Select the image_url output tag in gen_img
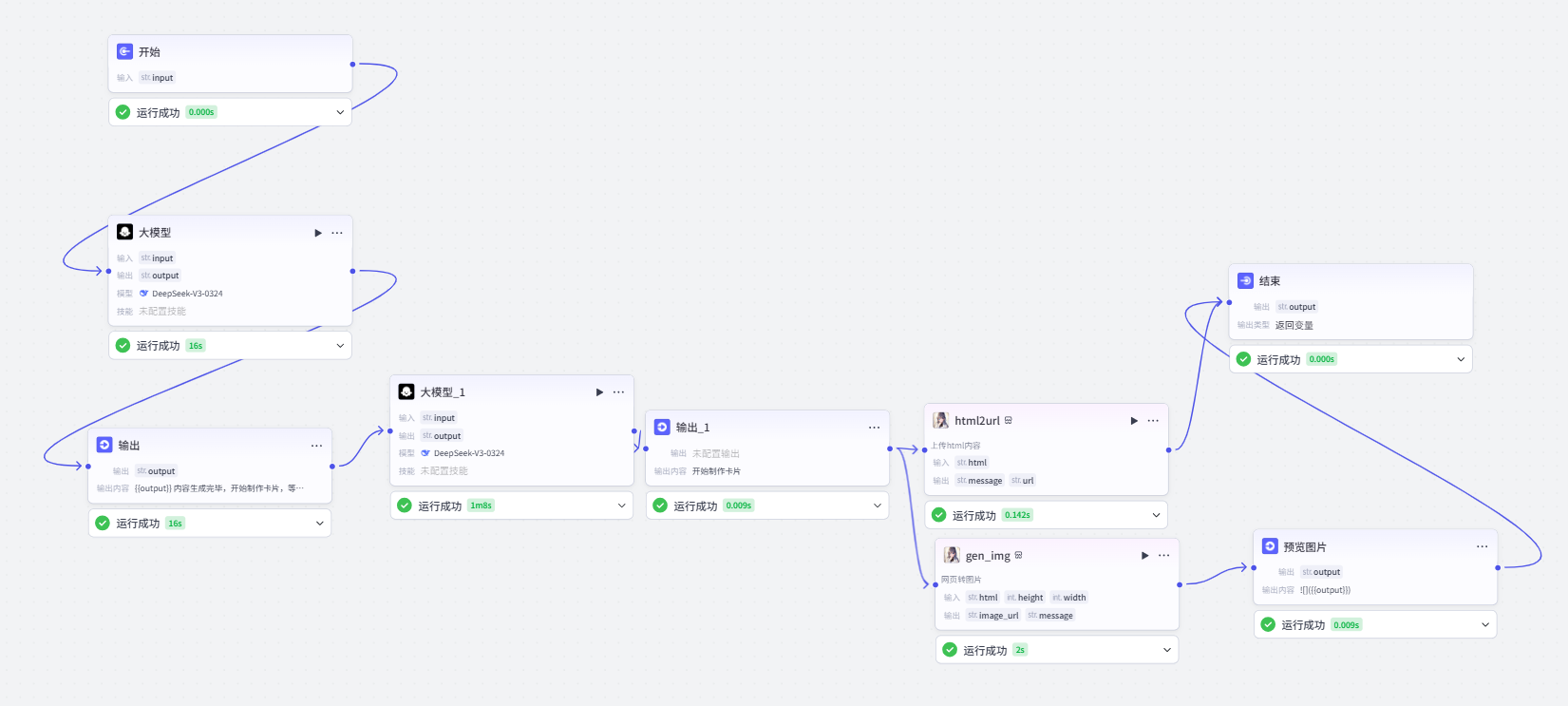 [993, 616]
